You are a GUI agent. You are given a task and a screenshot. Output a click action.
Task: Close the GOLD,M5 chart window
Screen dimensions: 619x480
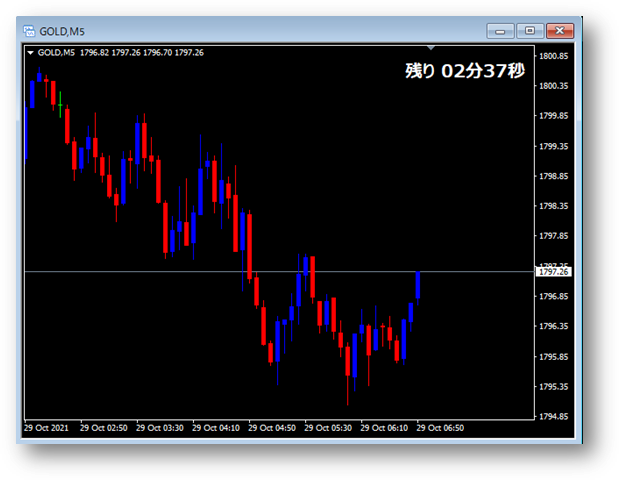(x=560, y=31)
